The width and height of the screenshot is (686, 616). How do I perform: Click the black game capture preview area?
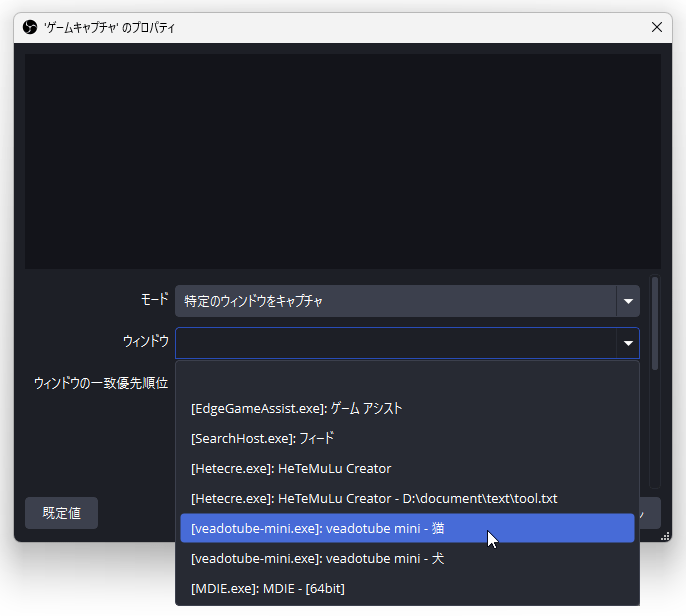[342, 160]
